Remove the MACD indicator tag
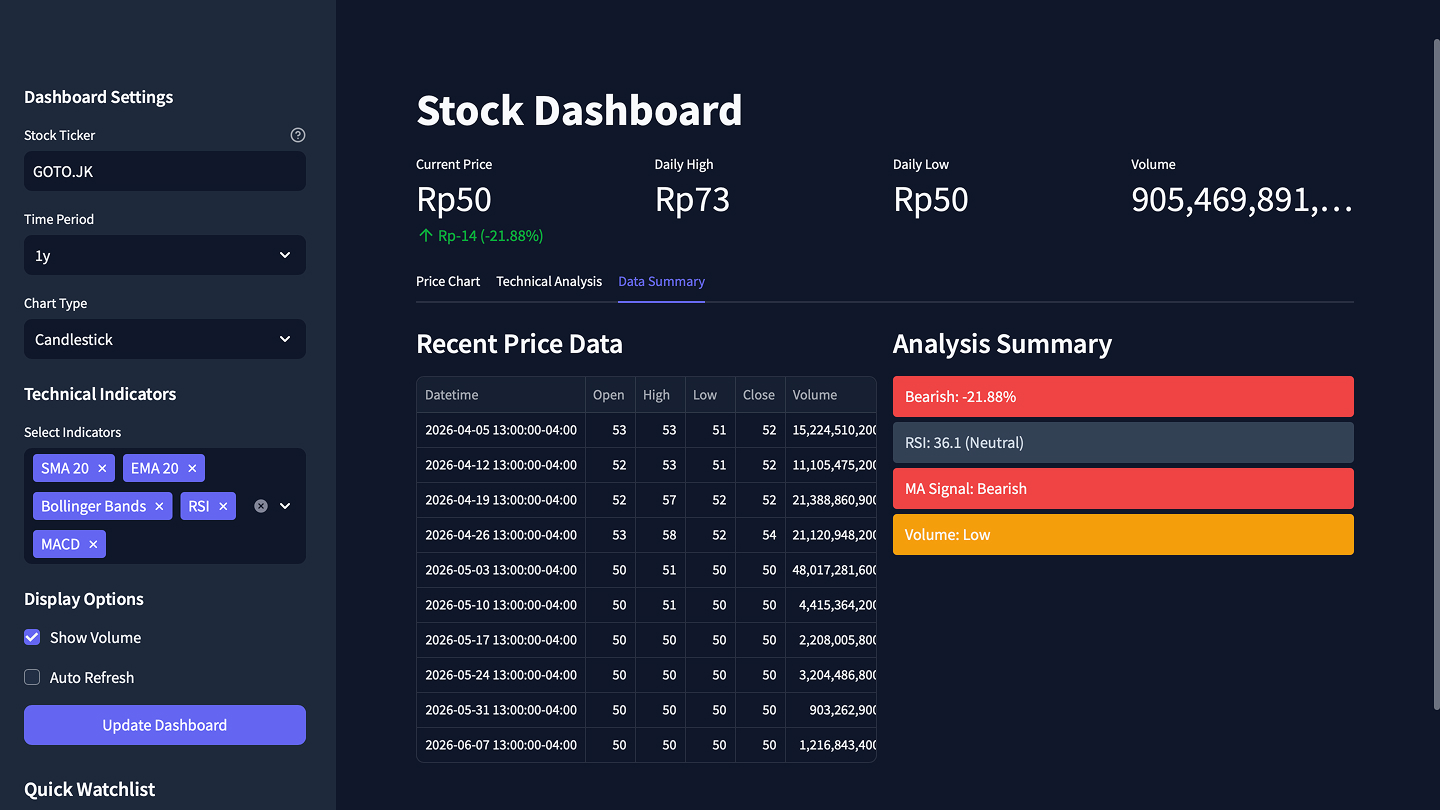Viewport: 1440px width, 810px height. tap(93, 544)
